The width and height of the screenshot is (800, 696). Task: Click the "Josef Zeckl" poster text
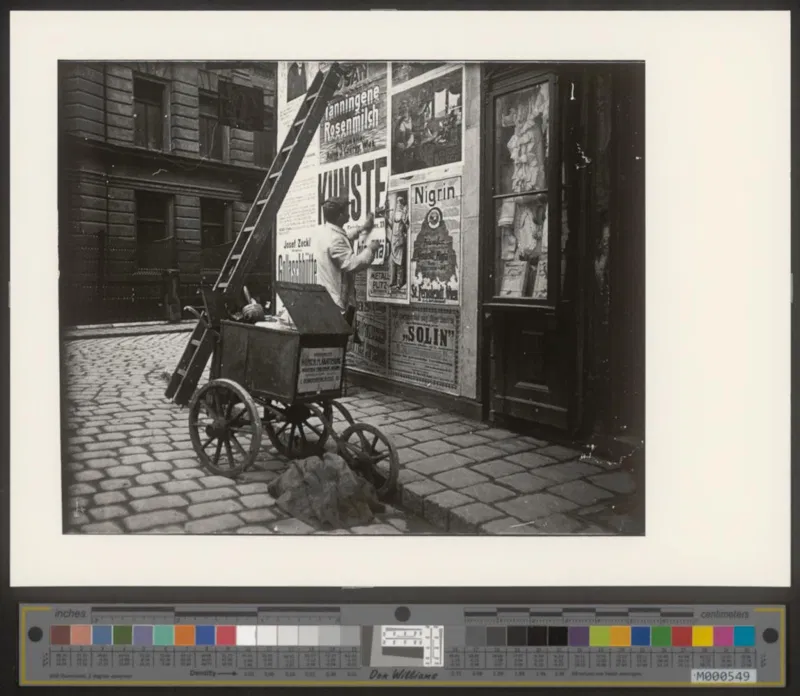pyautogui.click(x=297, y=243)
